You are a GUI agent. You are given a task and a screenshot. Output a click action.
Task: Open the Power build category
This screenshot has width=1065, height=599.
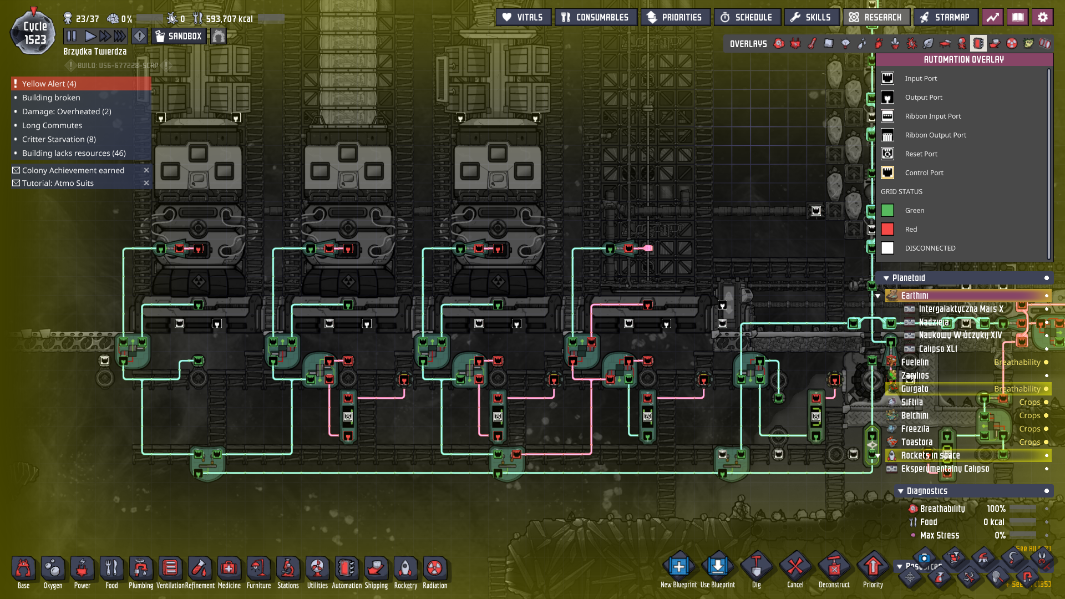(x=82, y=572)
